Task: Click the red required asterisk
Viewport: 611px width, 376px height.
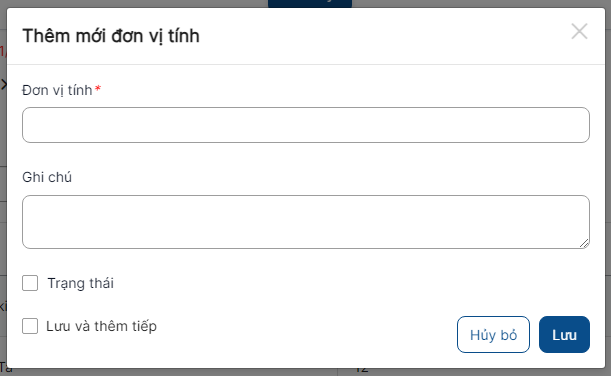Action: (x=98, y=89)
